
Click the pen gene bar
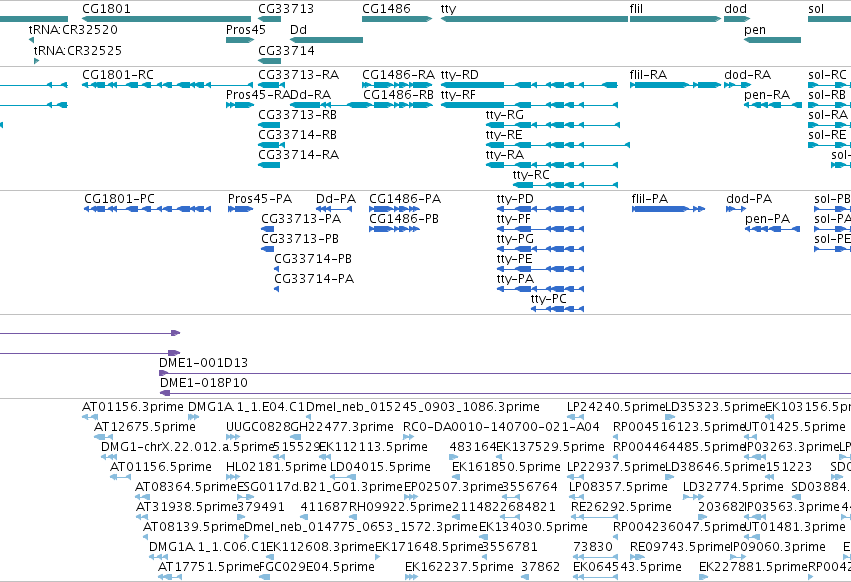(x=772, y=40)
